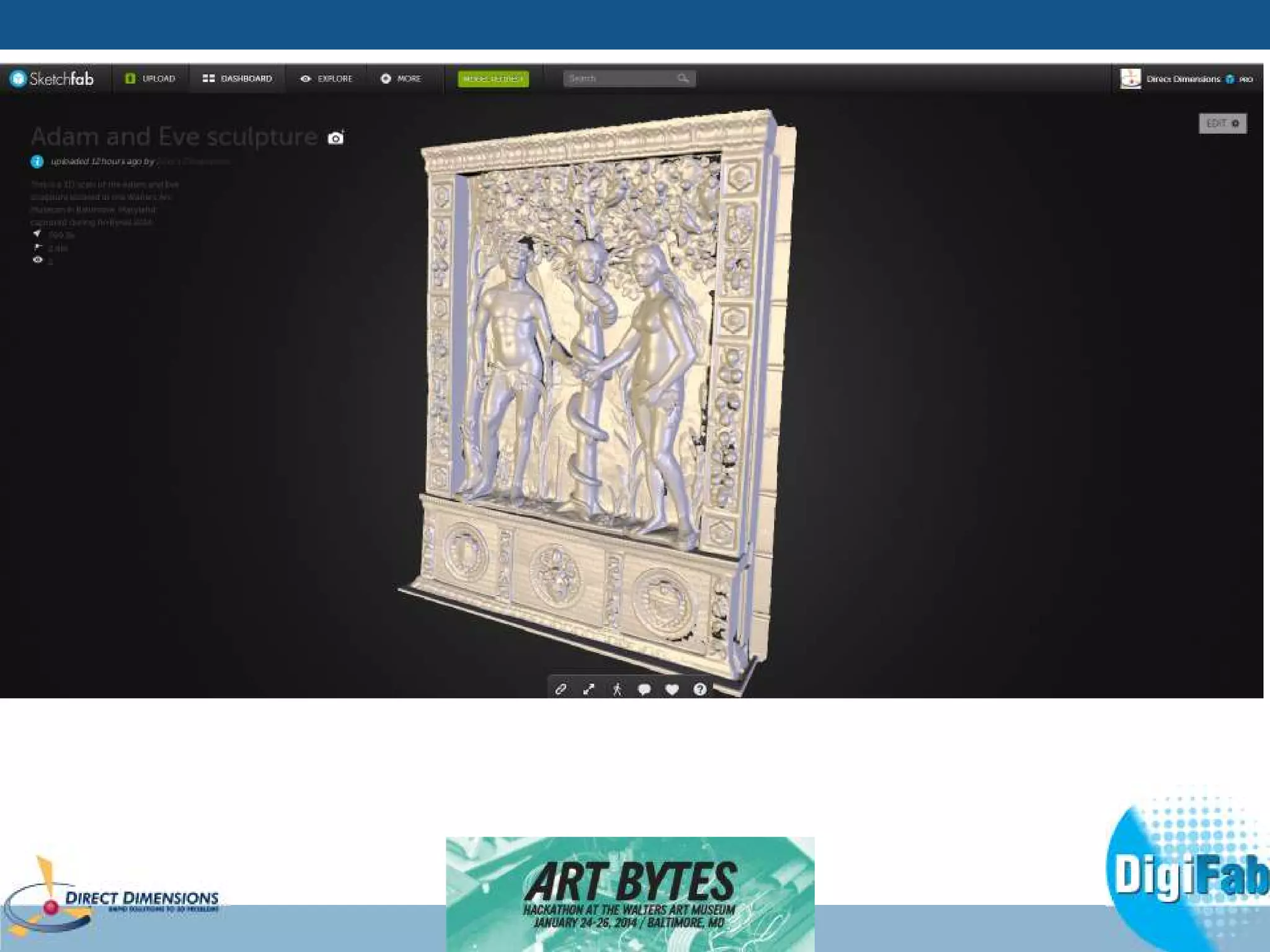Toggle the blue info icon
Screen dimensions: 1270x952
click(37, 162)
